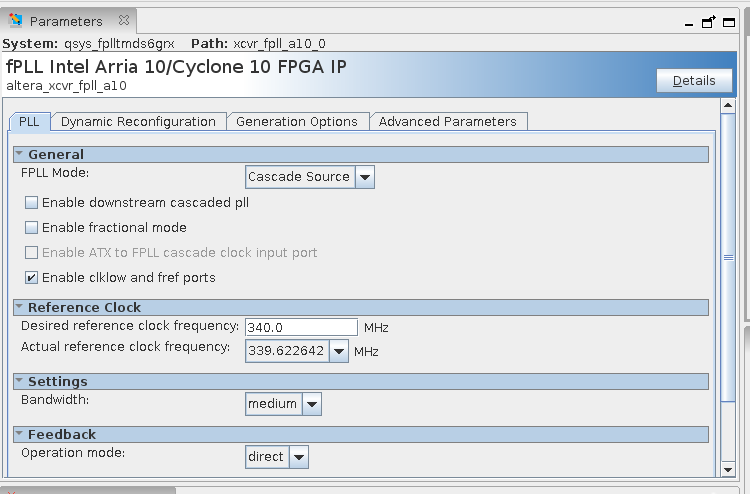The width and height of the screenshot is (750, 494).
Task: Open the FPLL Mode dropdown
Action: click(365, 177)
